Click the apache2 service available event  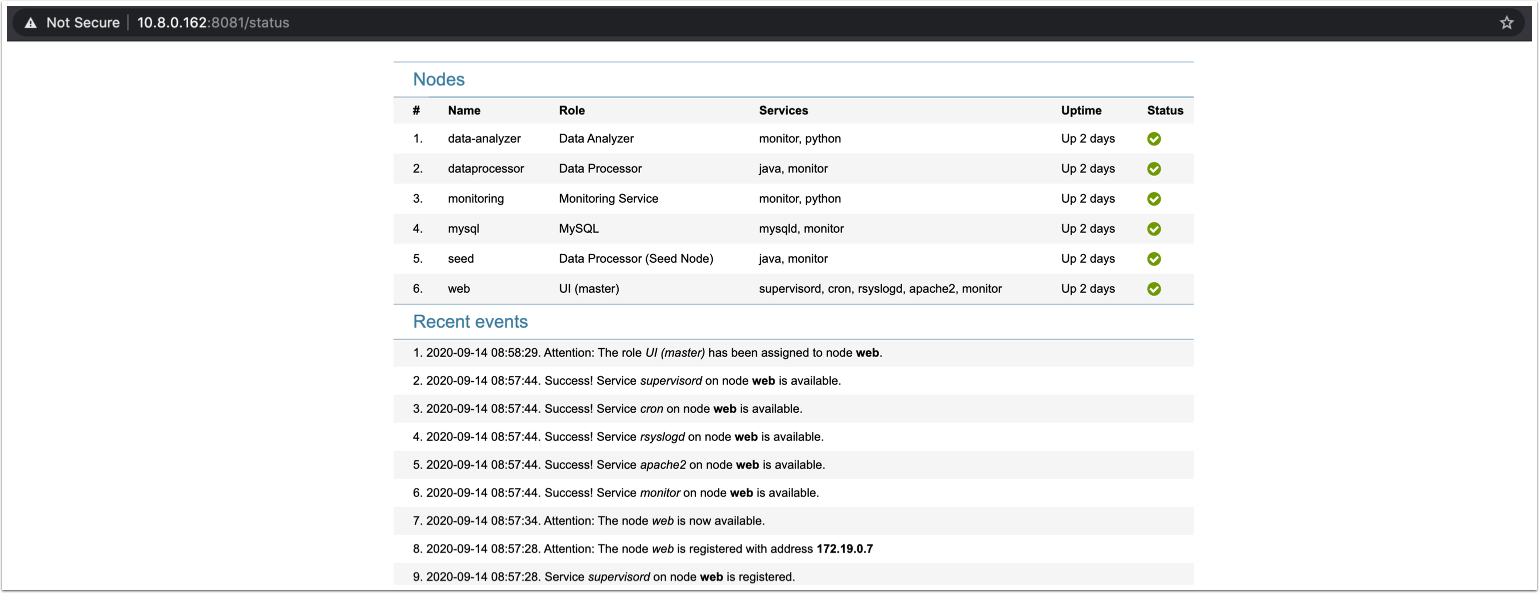point(625,465)
